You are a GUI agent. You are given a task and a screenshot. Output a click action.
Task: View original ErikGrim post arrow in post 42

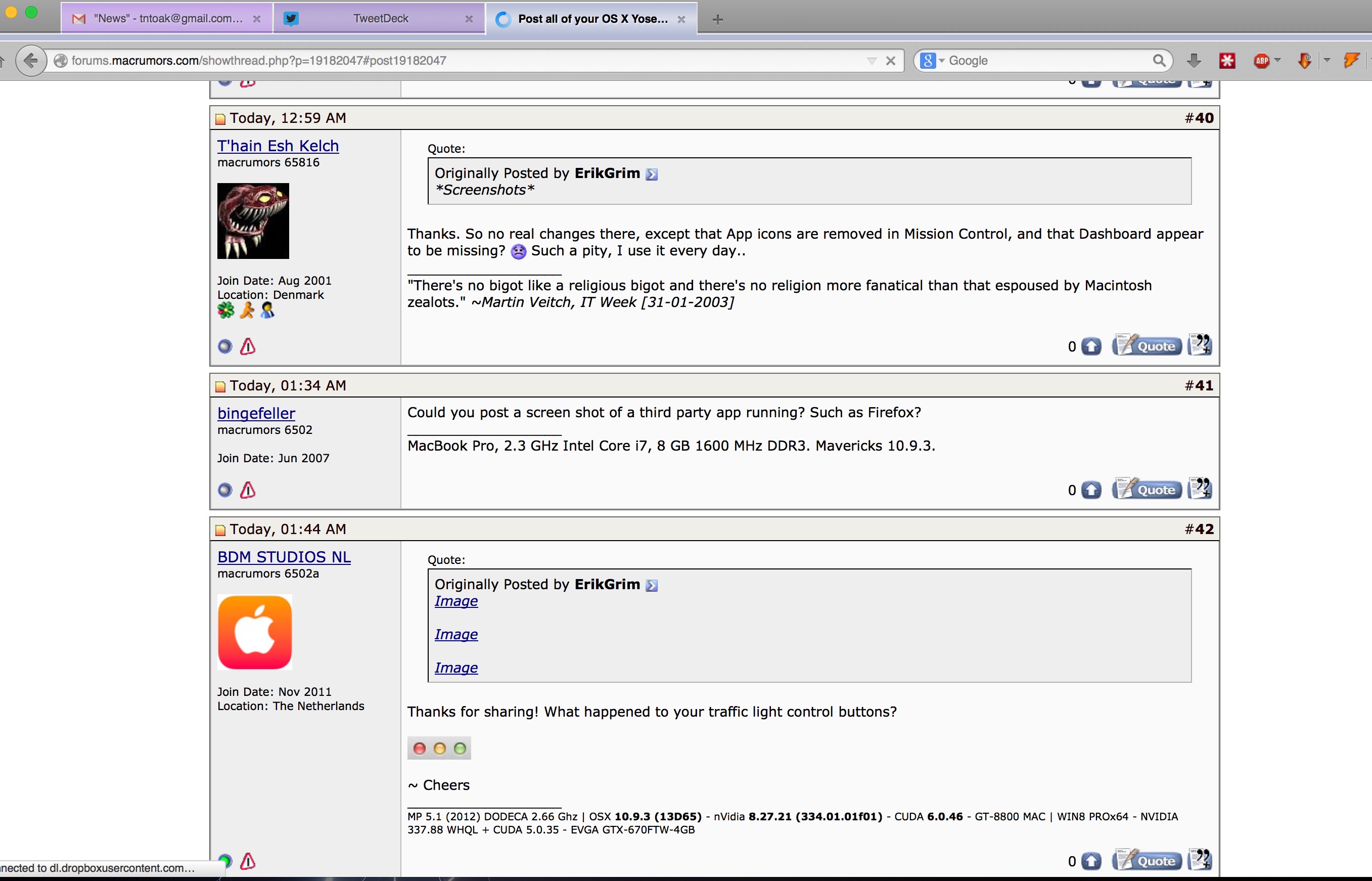[x=652, y=585]
